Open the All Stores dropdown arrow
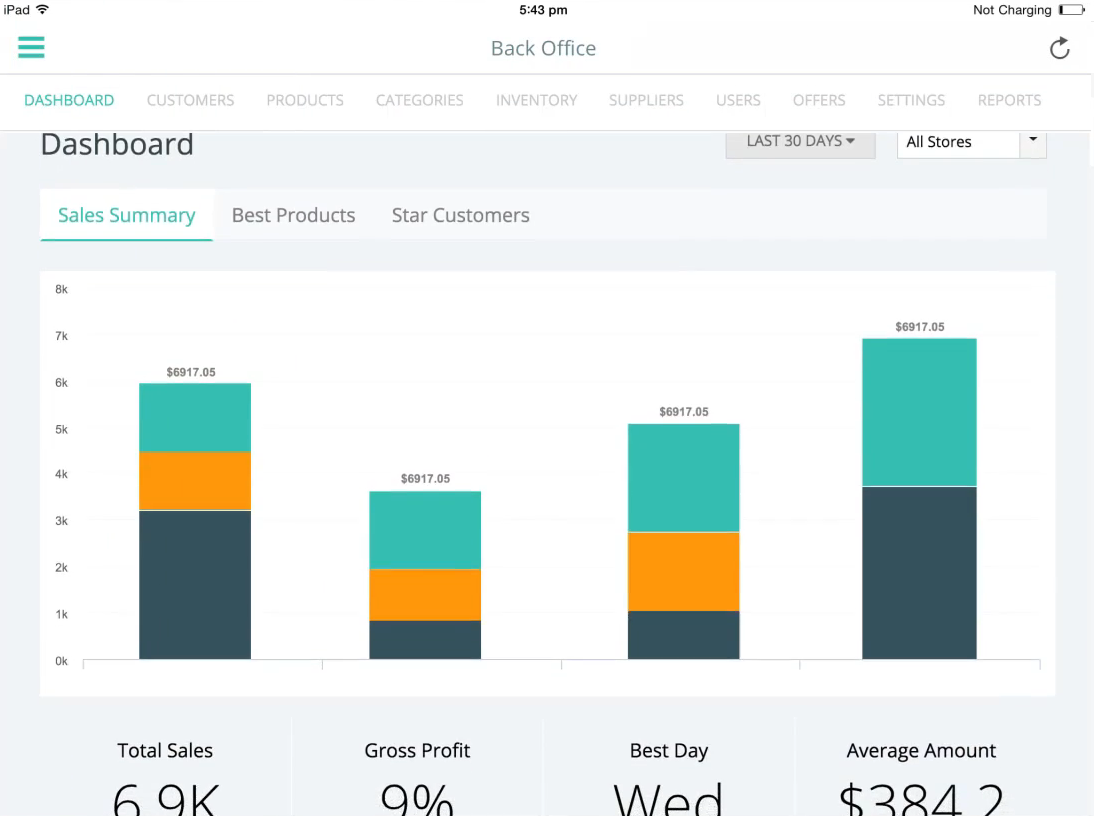 [1032, 142]
